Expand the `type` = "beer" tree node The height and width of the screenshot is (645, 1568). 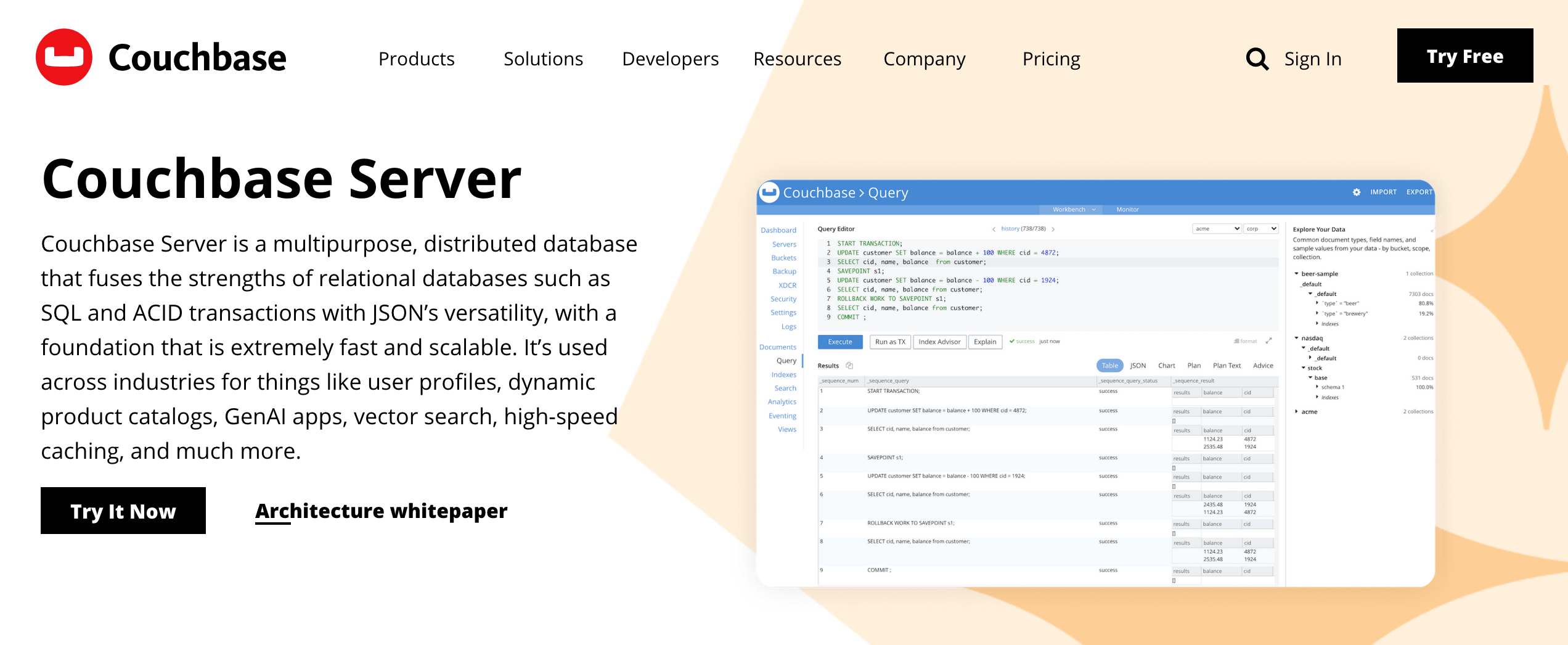coord(1317,303)
